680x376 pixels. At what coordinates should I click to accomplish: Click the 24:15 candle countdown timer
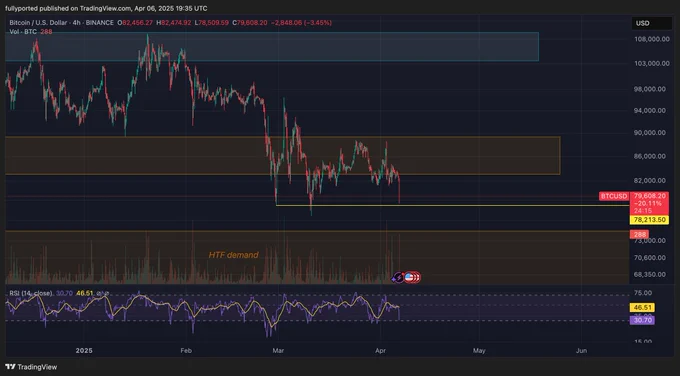[x=643, y=211]
